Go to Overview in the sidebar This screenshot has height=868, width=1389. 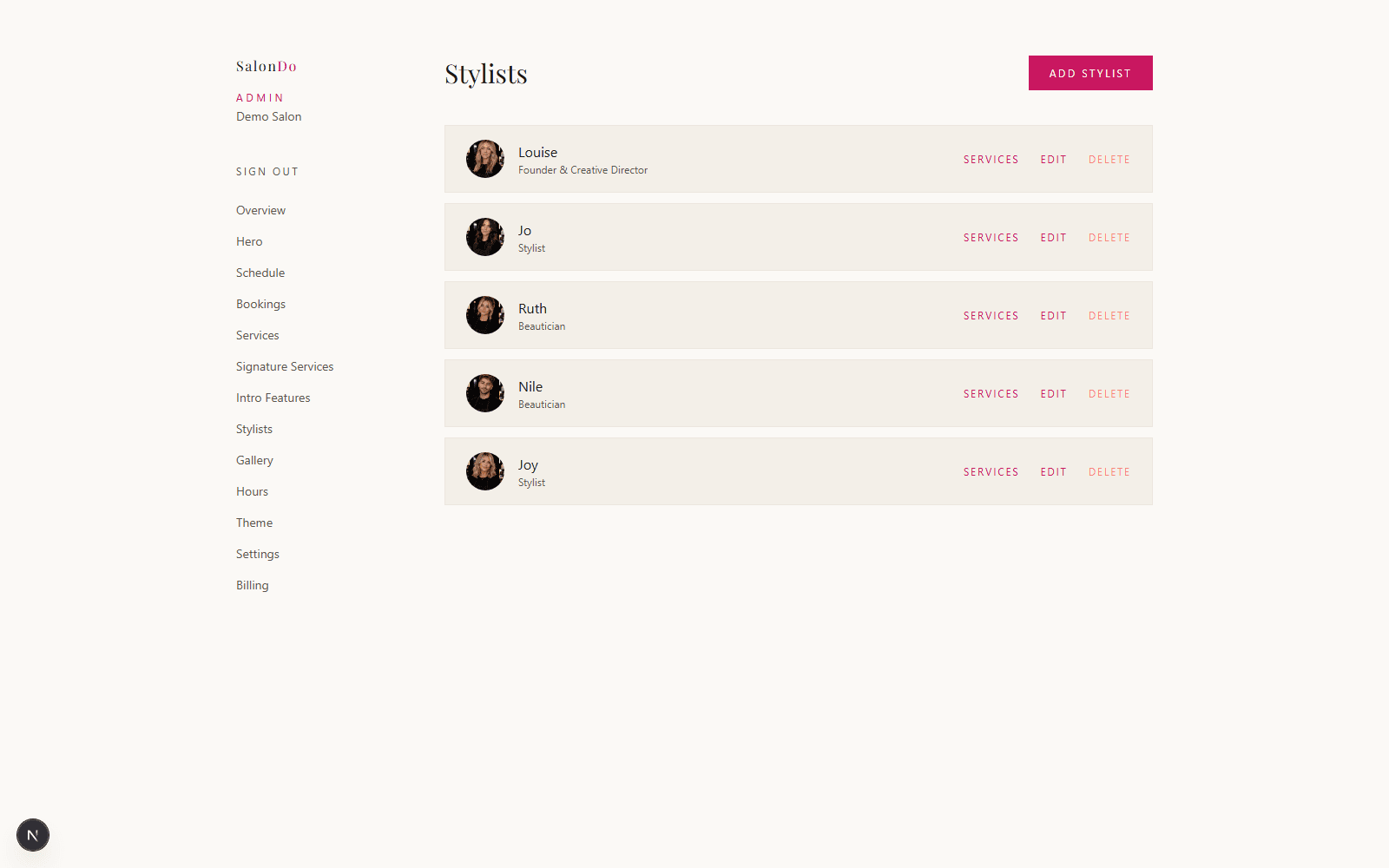pos(260,210)
